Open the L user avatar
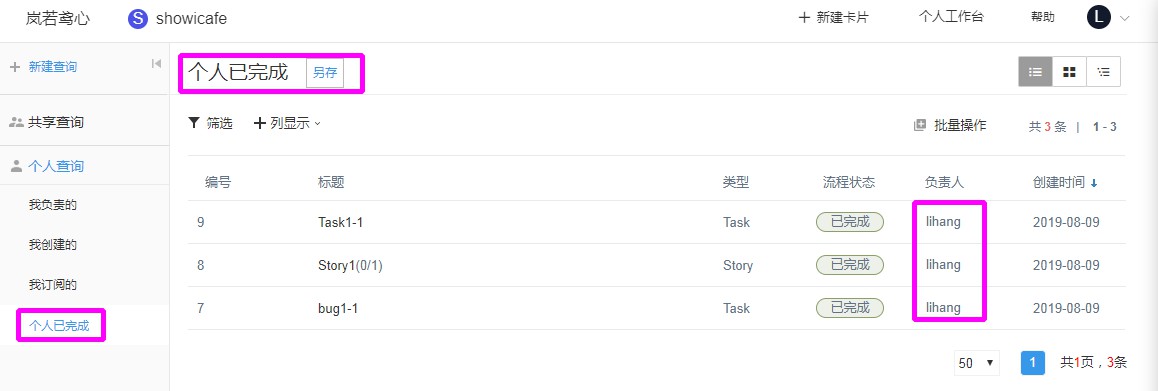This screenshot has width=1158, height=391. click(x=1099, y=18)
